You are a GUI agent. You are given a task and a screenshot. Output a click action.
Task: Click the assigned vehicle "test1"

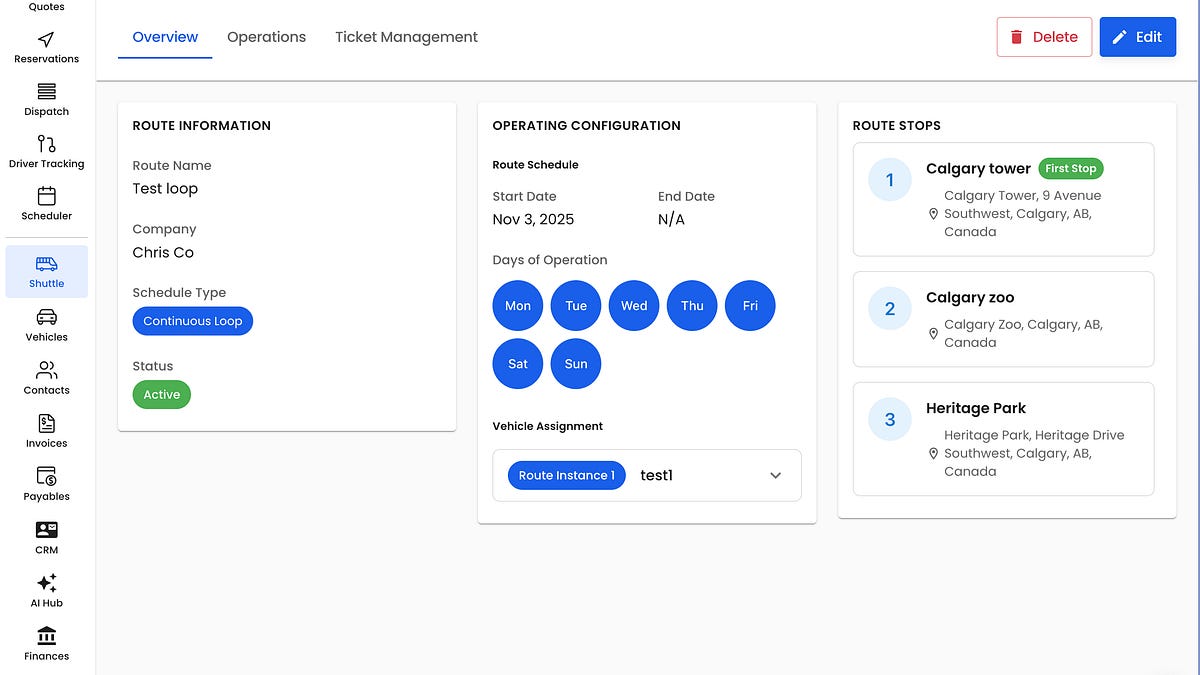(656, 475)
